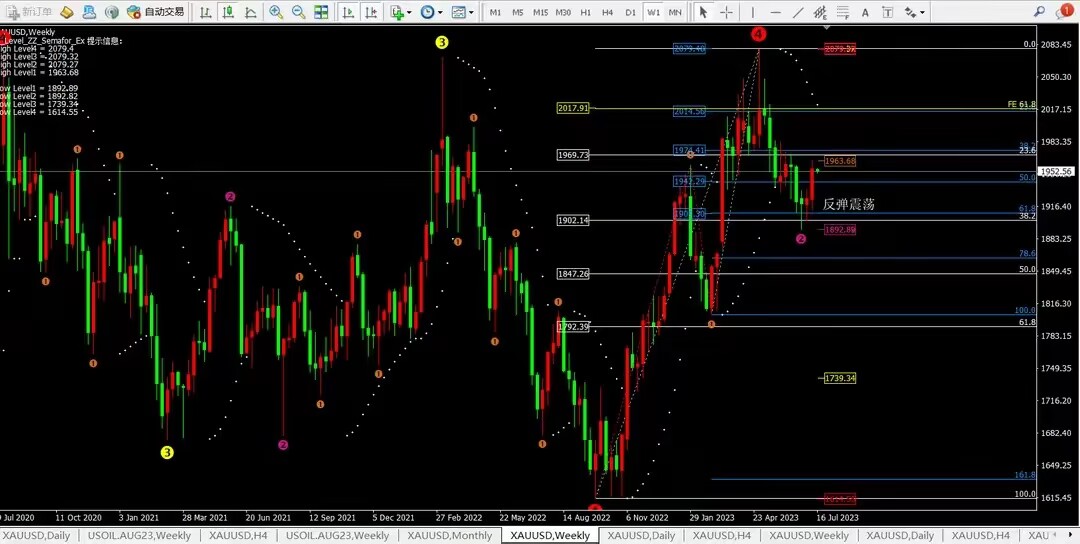Click the 27 Feb 2022 date label
Image resolution: width=1080 pixels, height=544 pixels.
[x=459, y=516]
